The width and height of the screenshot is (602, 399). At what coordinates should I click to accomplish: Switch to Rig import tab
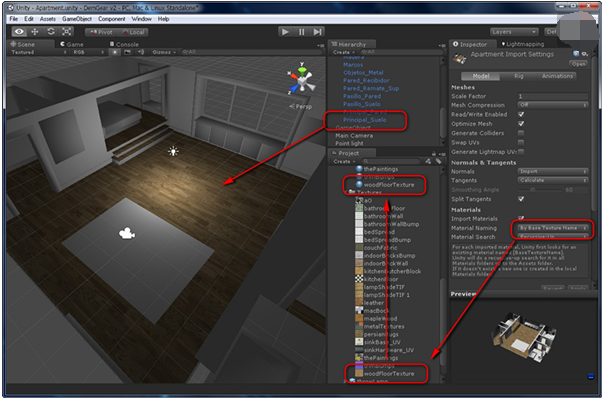pos(519,76)
